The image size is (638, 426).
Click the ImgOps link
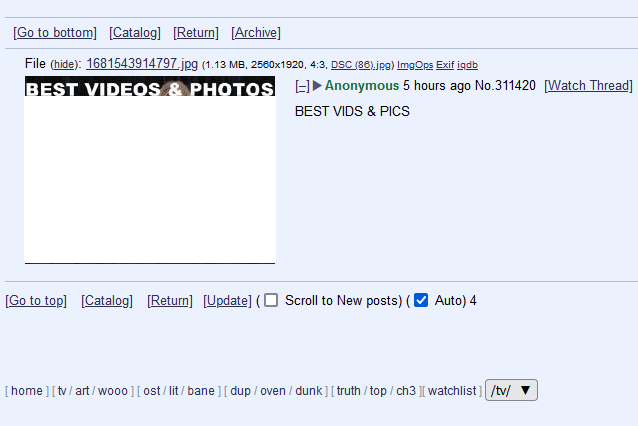point(415,65)
